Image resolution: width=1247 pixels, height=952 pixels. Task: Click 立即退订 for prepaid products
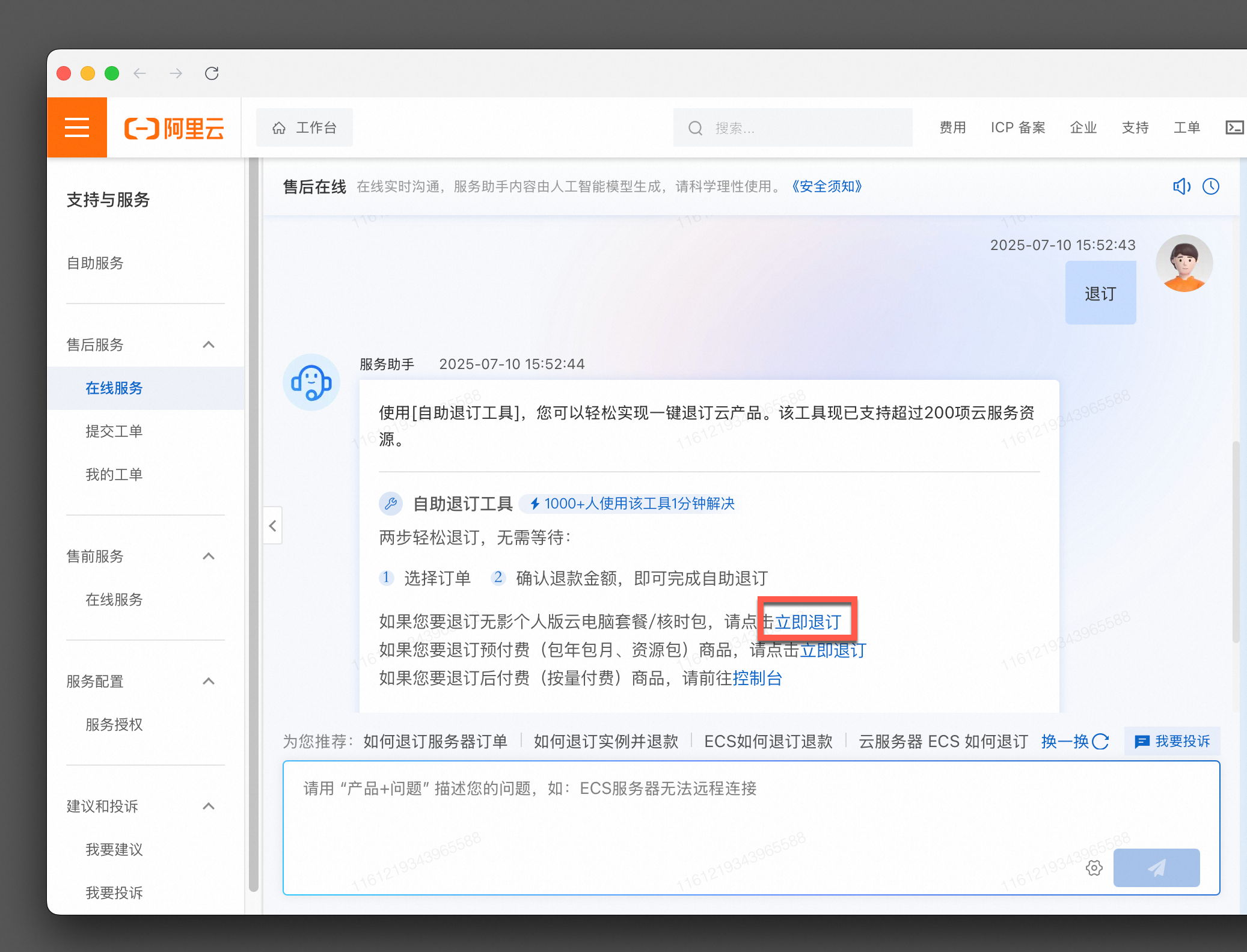pos(833,650)
